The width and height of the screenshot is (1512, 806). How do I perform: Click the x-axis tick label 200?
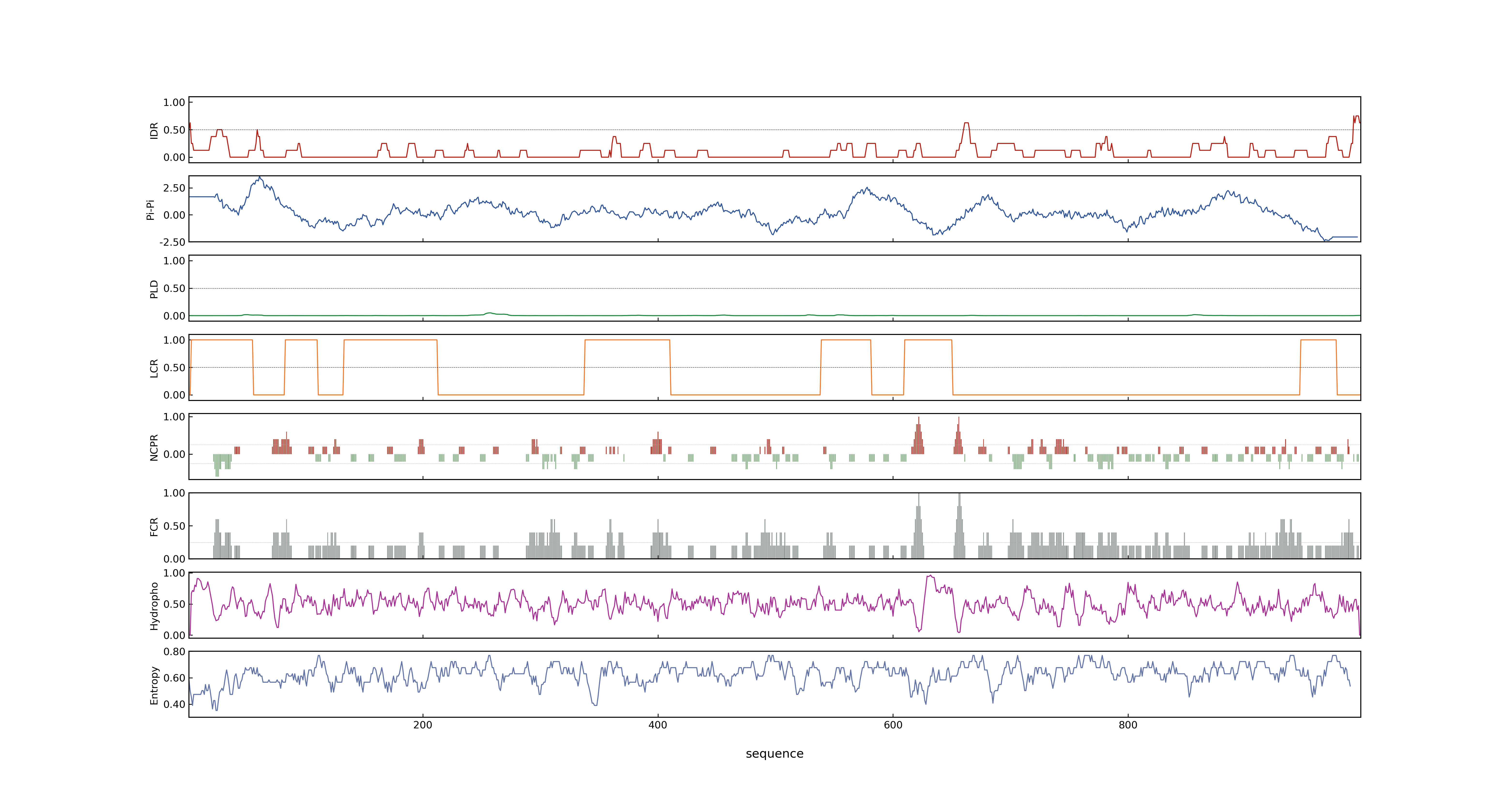[x=423, y=725]
